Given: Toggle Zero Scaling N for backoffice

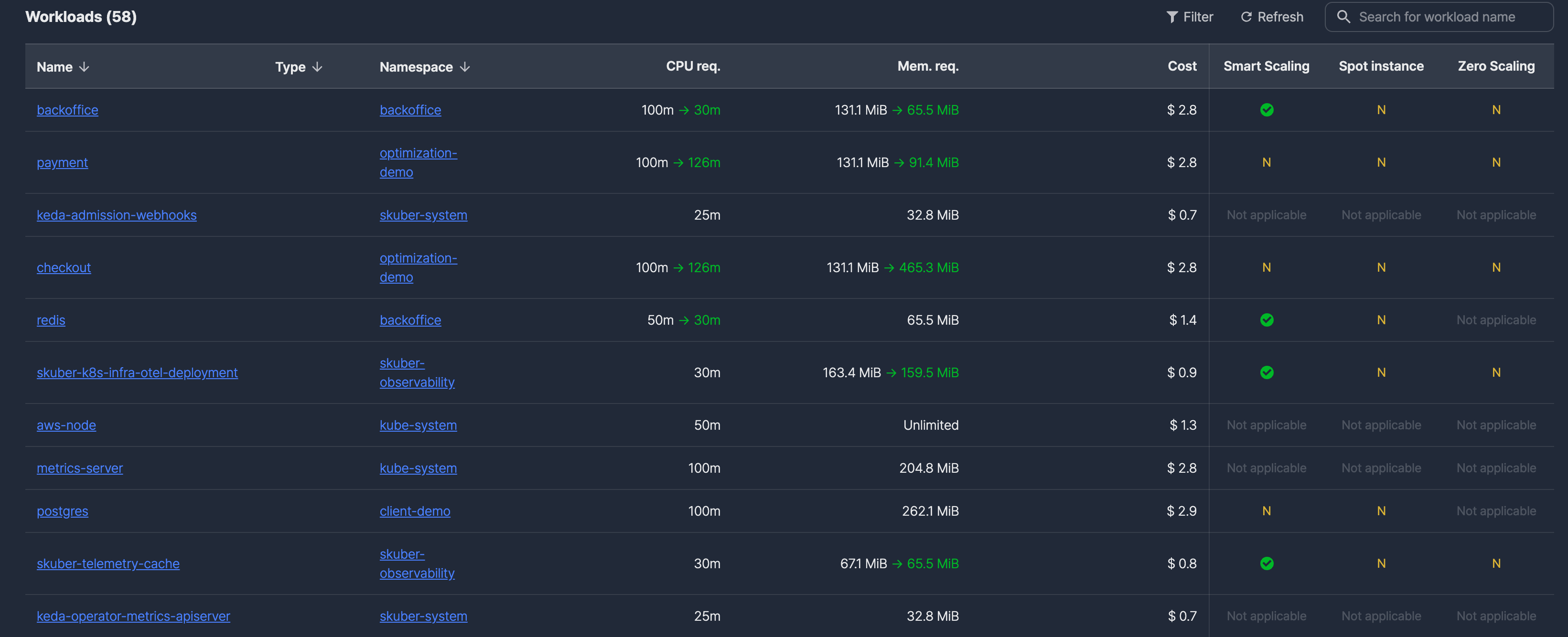Looking at the screenshot, I should (1496, 110).
